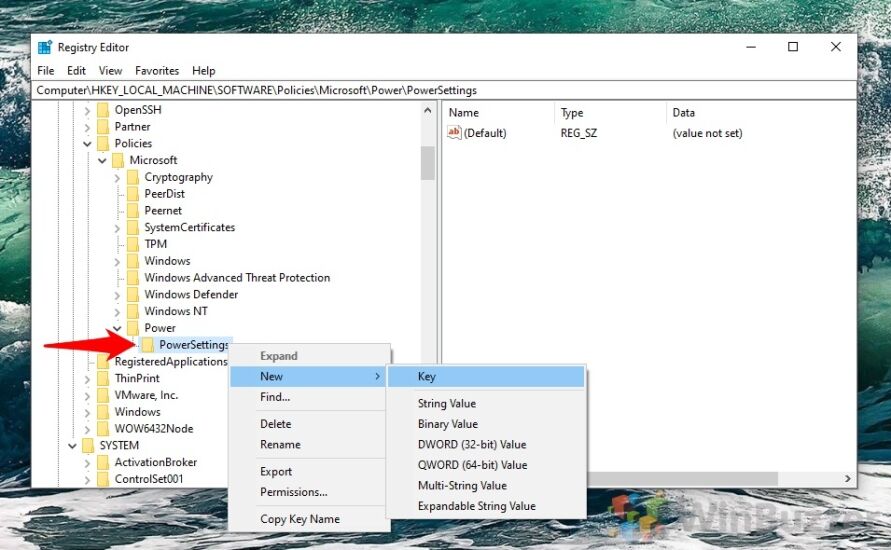Click the Cryptography folder icon
891x550 pixels.
[132, 177]
